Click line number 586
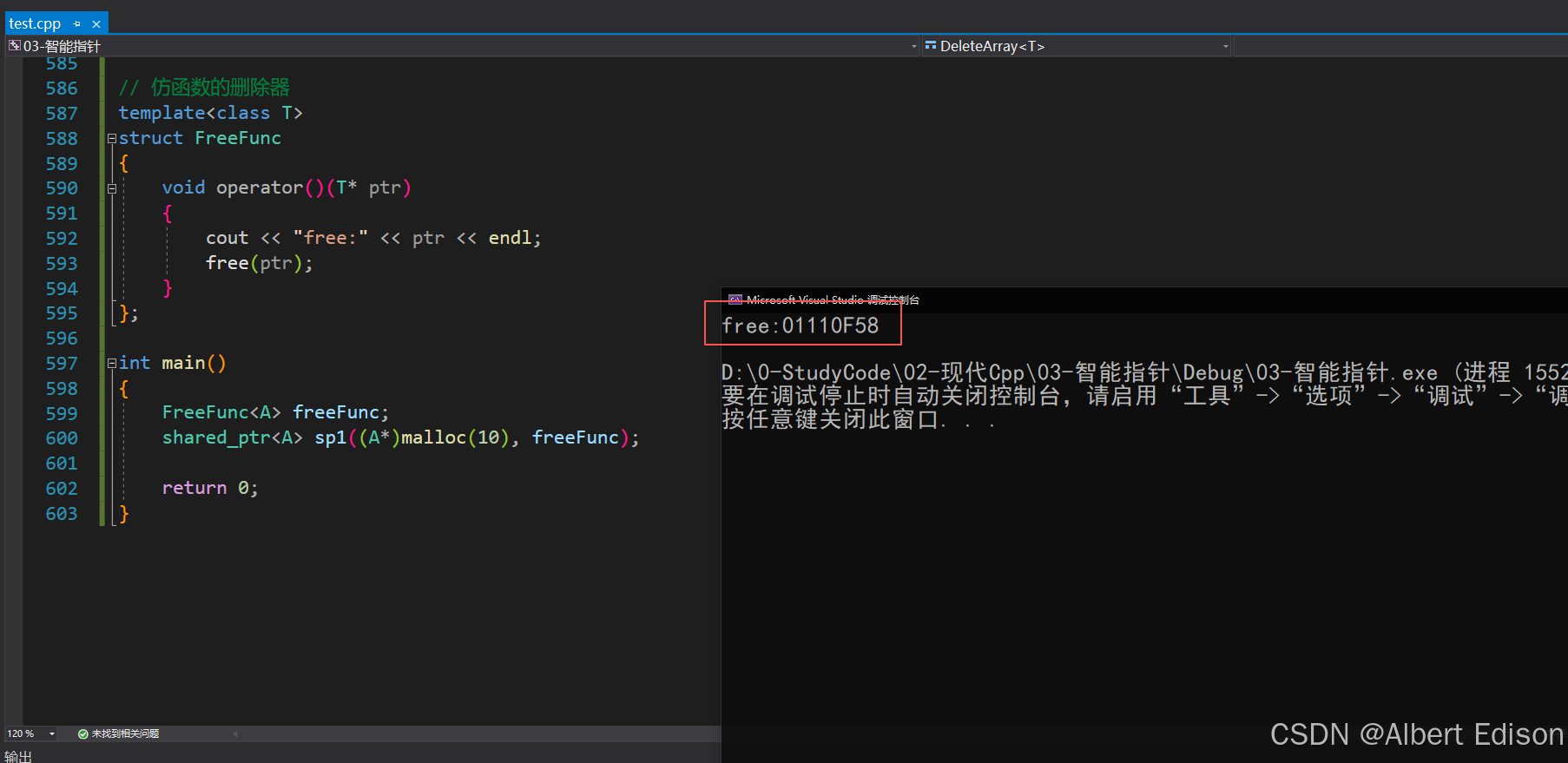Image resolution: width=1568 pixels, height=763 pixels. coord(62,89)
